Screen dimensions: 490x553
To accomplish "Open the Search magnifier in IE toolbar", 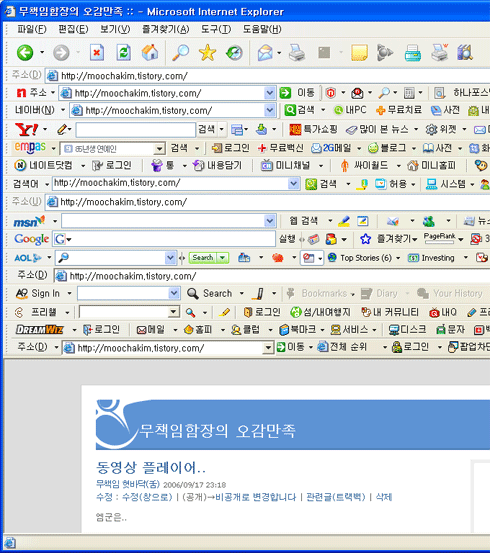I will [180, 53].
